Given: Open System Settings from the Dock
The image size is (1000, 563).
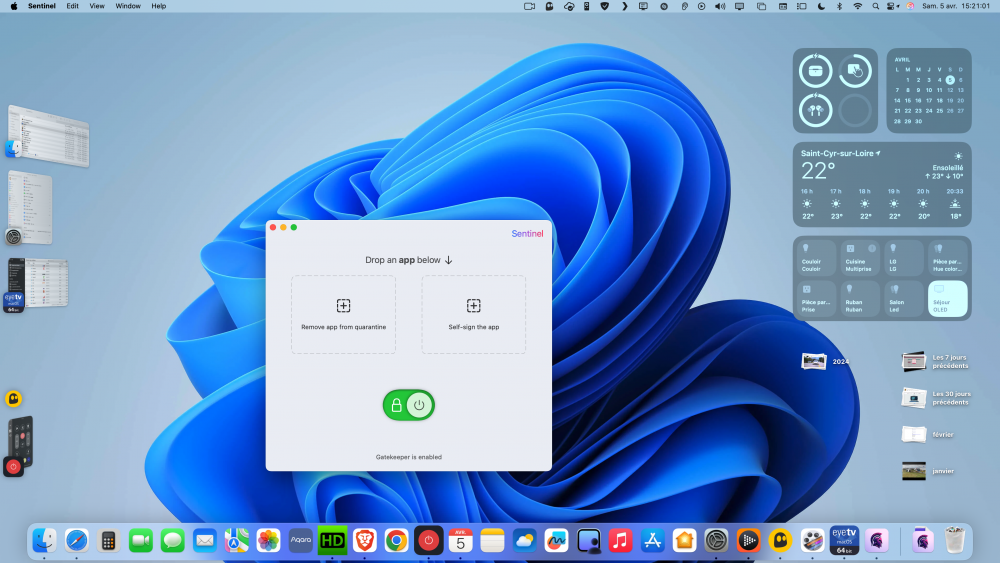Looking at the screenshot, I should point(716,541).
